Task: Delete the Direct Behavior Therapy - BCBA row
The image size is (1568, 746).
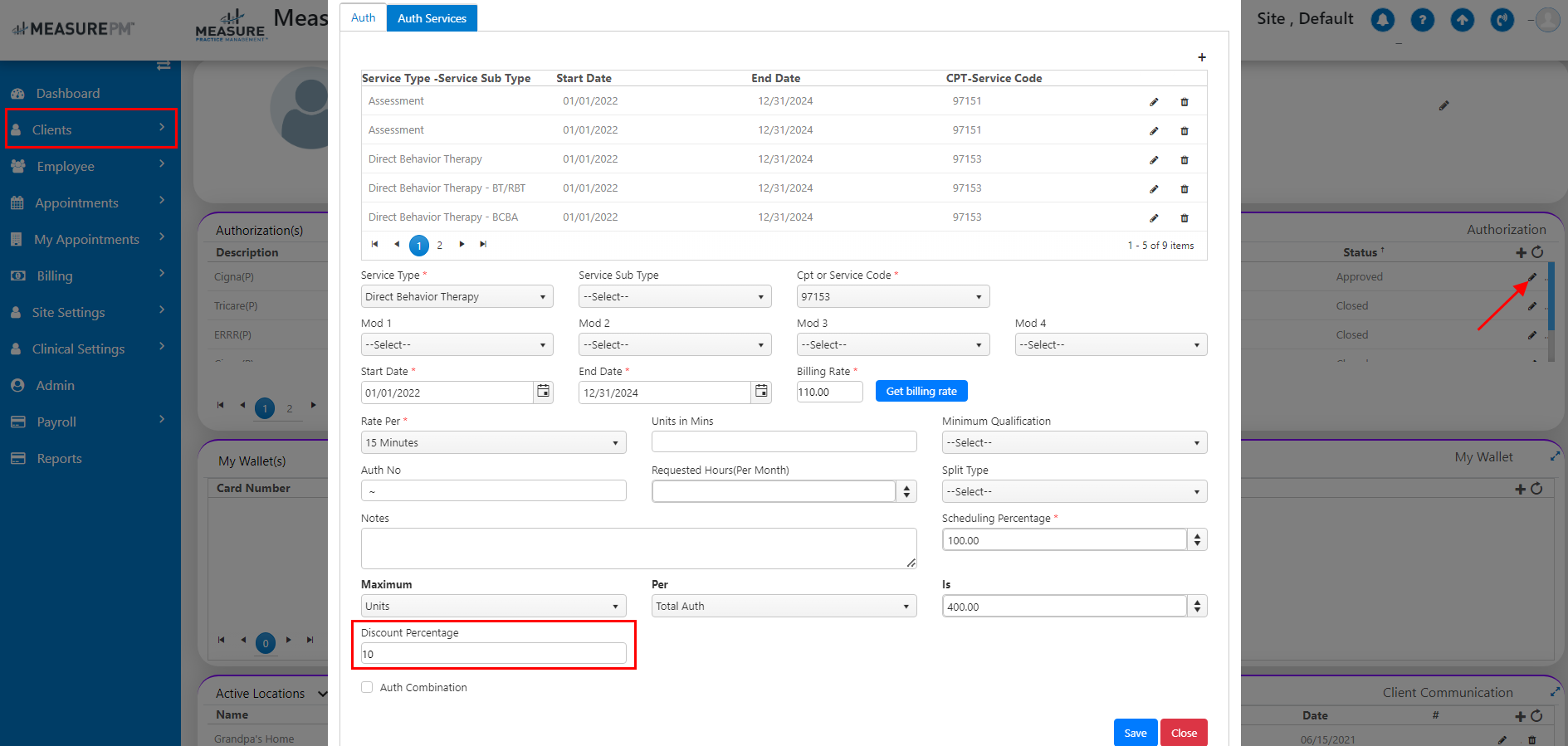Action: pos(1185,218)
